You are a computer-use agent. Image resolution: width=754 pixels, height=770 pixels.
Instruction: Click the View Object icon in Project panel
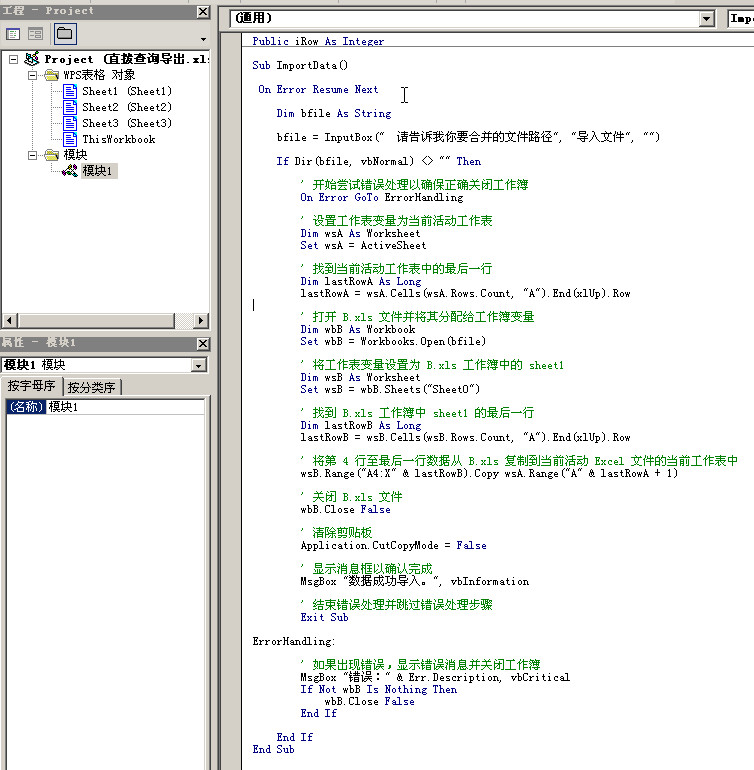point(35,34)
